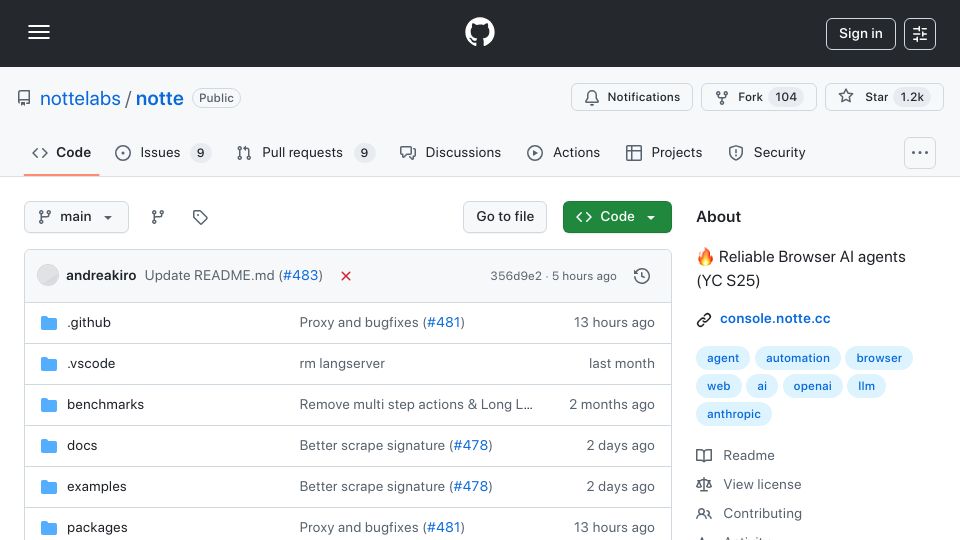Select the browser topic tag
960x540 pixels.
click(879, 358)
